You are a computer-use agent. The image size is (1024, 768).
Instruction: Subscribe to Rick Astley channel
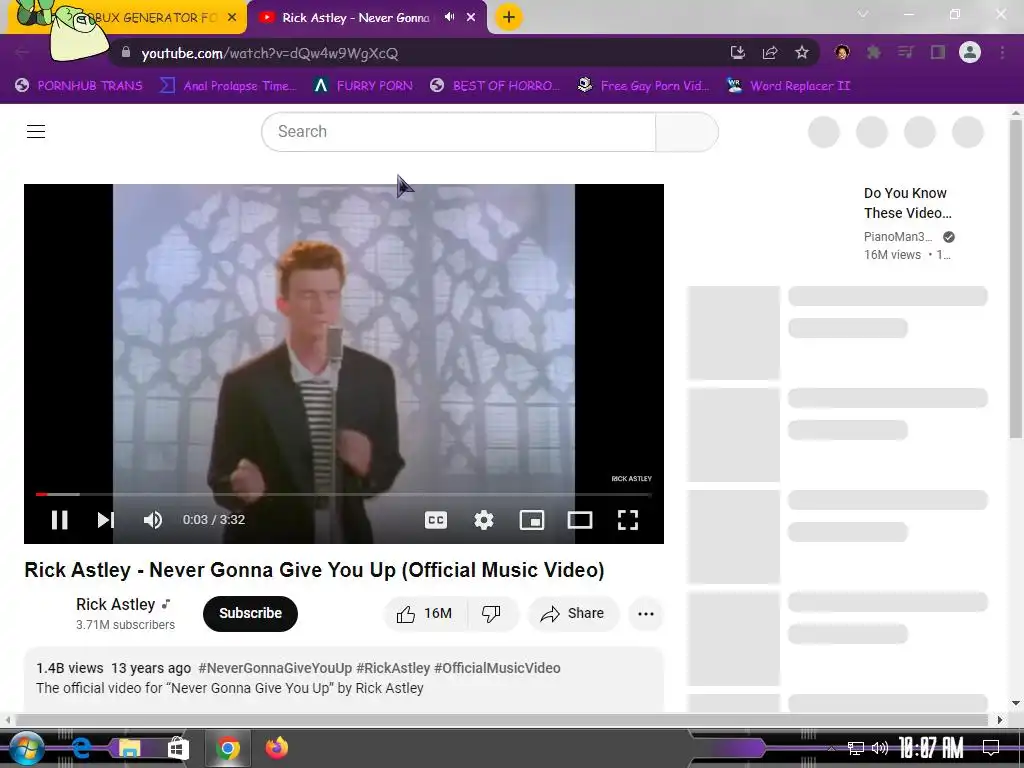point(250,613)
